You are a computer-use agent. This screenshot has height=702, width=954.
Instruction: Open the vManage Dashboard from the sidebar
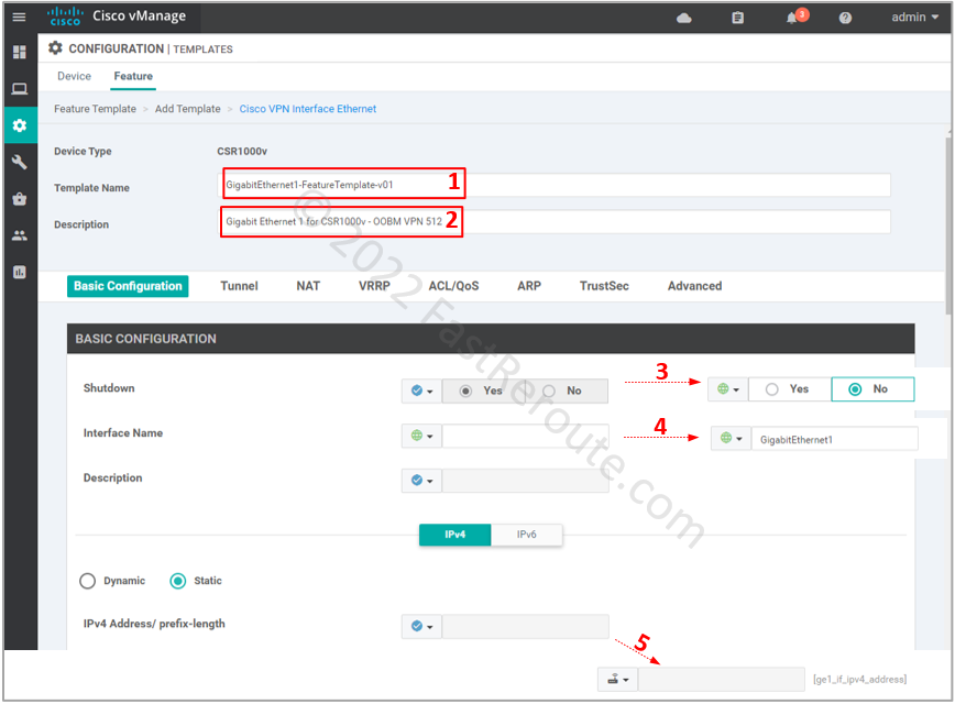pyautogui.click(x=19, y=51)
